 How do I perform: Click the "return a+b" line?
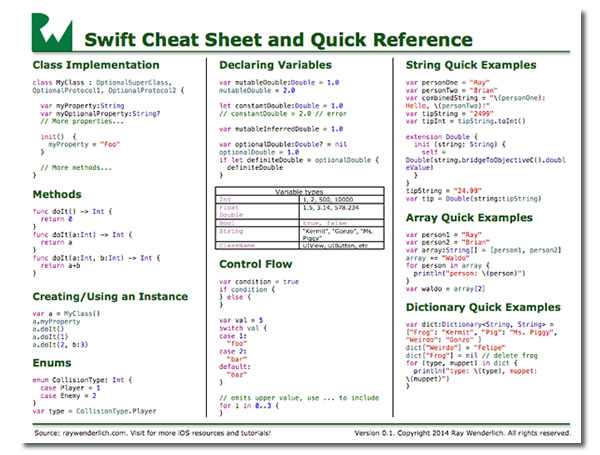click(60, 266)
